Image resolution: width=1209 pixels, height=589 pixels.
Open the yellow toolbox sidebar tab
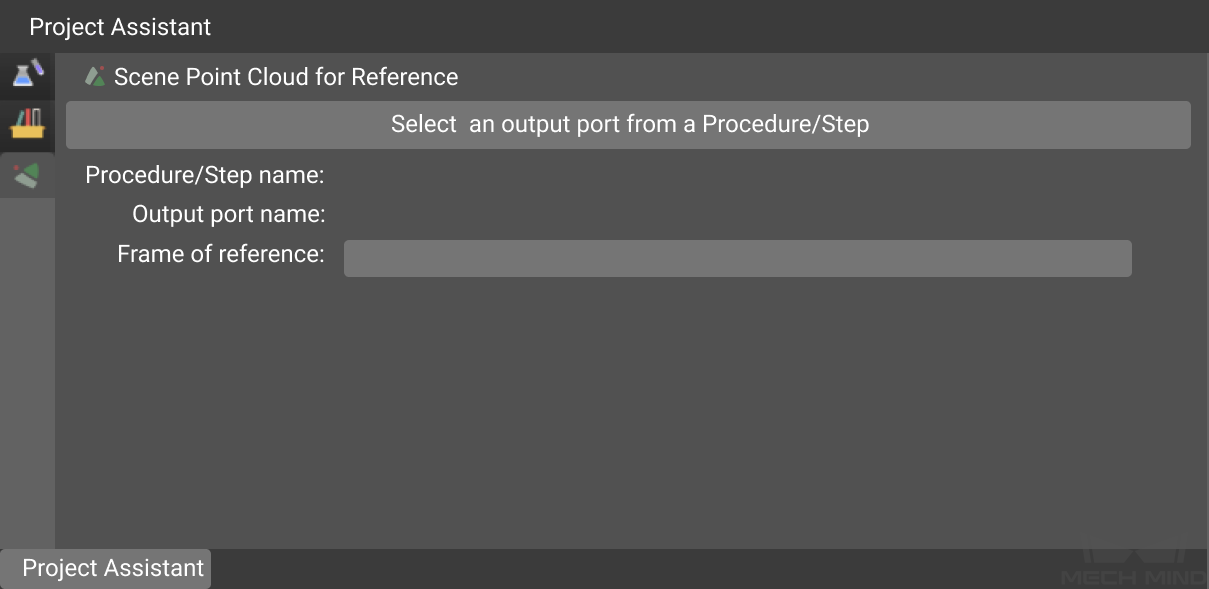27,124
